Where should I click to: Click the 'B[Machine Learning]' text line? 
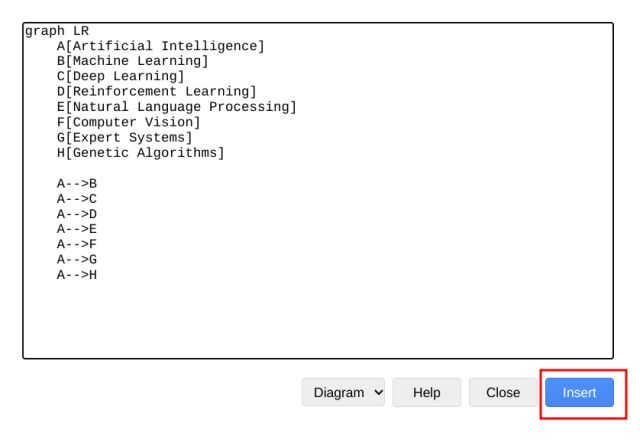click(132, 61)
